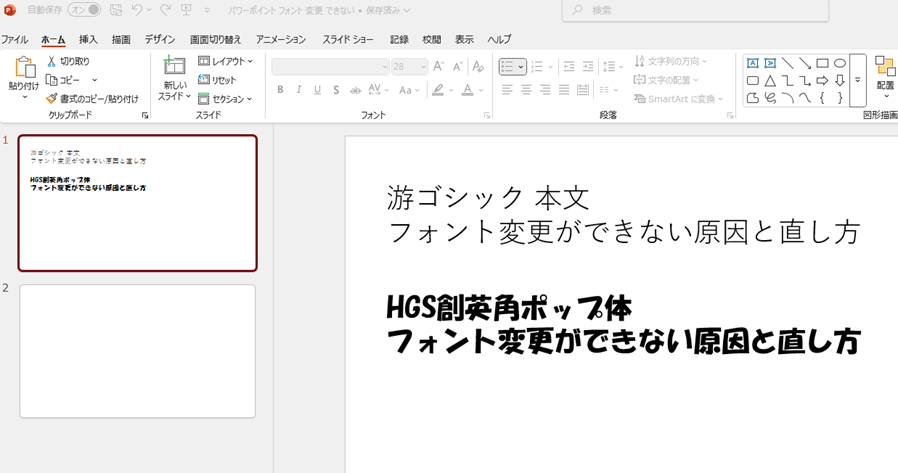Screen dimensions: 898x473
Task: Click Clear All Formatting icon
Action: 478,66
